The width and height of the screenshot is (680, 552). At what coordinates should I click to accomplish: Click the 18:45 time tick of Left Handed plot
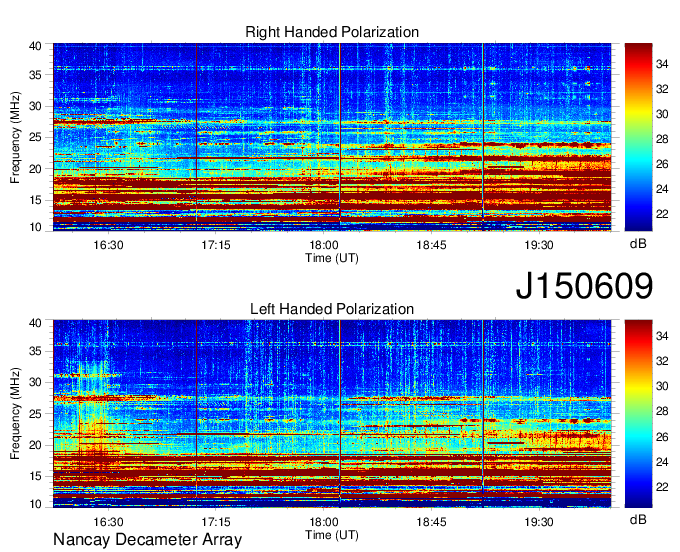(432, 522)
